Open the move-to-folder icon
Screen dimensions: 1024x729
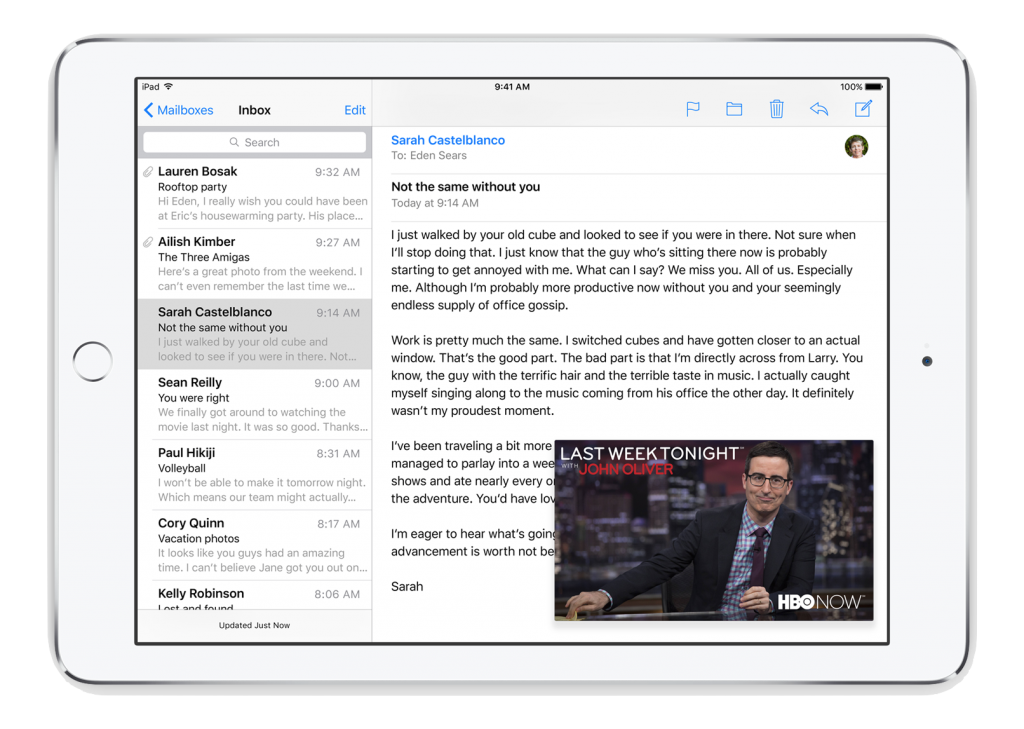point(734,109)
